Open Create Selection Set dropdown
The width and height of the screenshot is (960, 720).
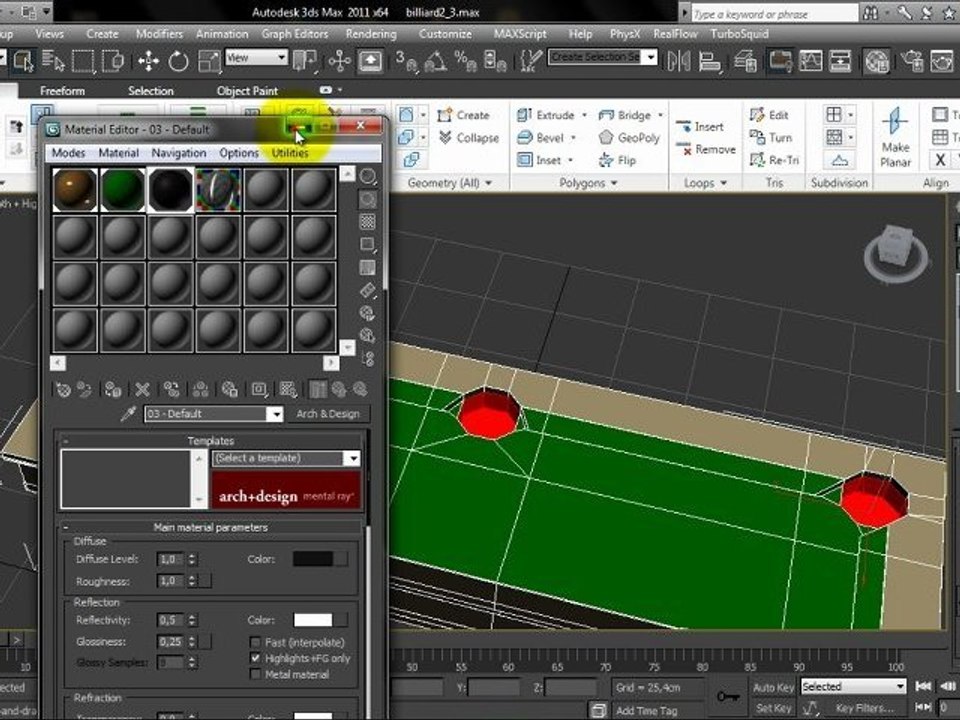tap(603, 57)
